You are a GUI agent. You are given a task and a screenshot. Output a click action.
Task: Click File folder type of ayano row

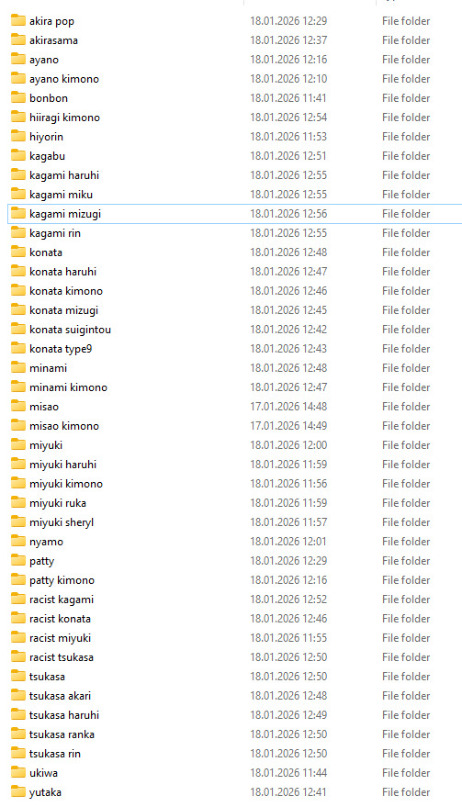(406, 60)
